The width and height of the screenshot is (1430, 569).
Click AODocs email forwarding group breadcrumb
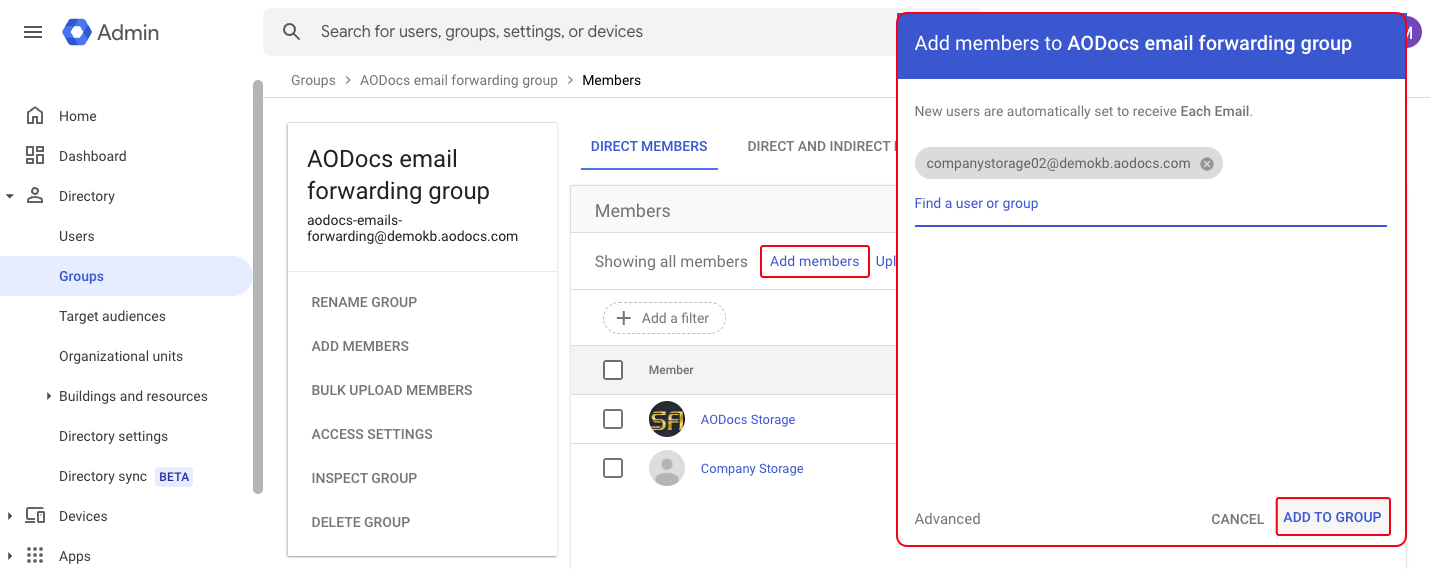[x=459, y=80]
